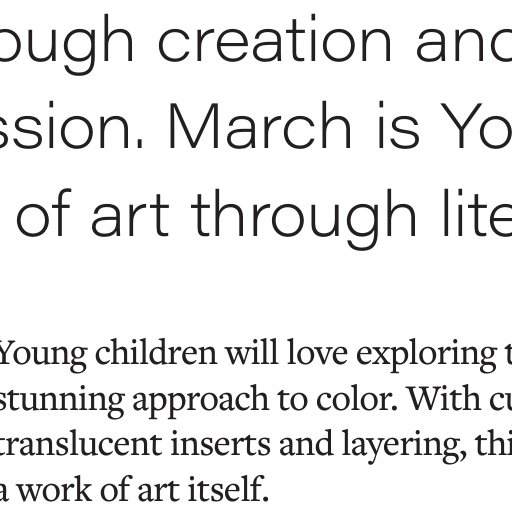This screenshot has height=512, width=512.
Task: Click the word 'color.' in the paragraph
Action: [357, 398]
